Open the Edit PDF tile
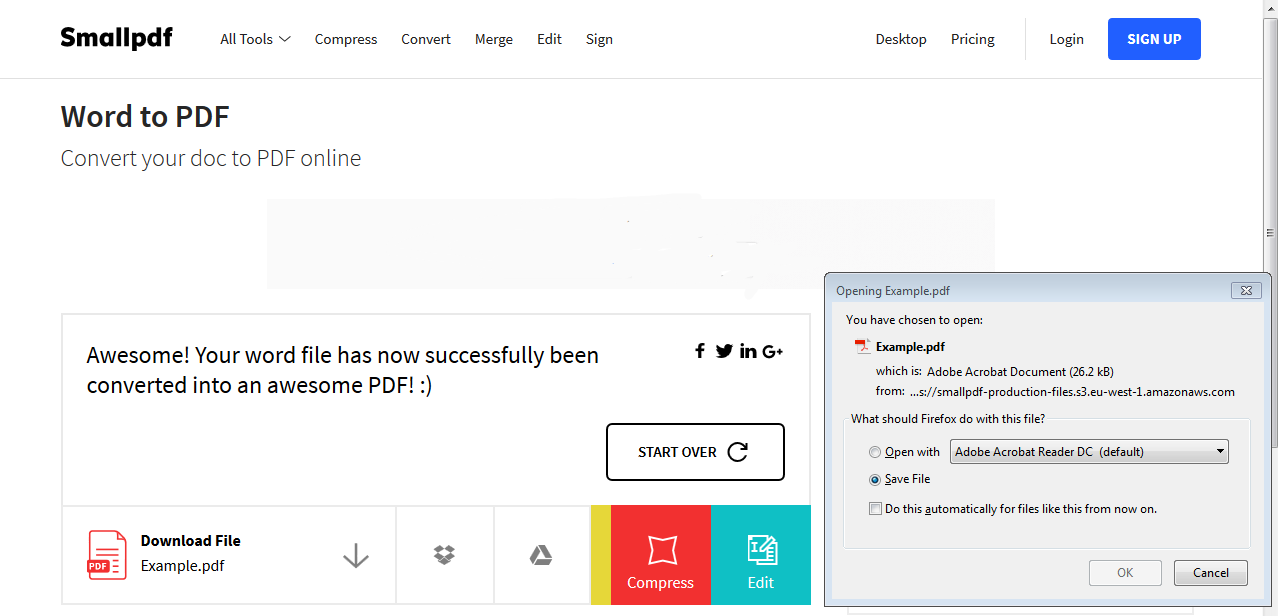This screenshot has height=616, width=1278. coord(761,555)
